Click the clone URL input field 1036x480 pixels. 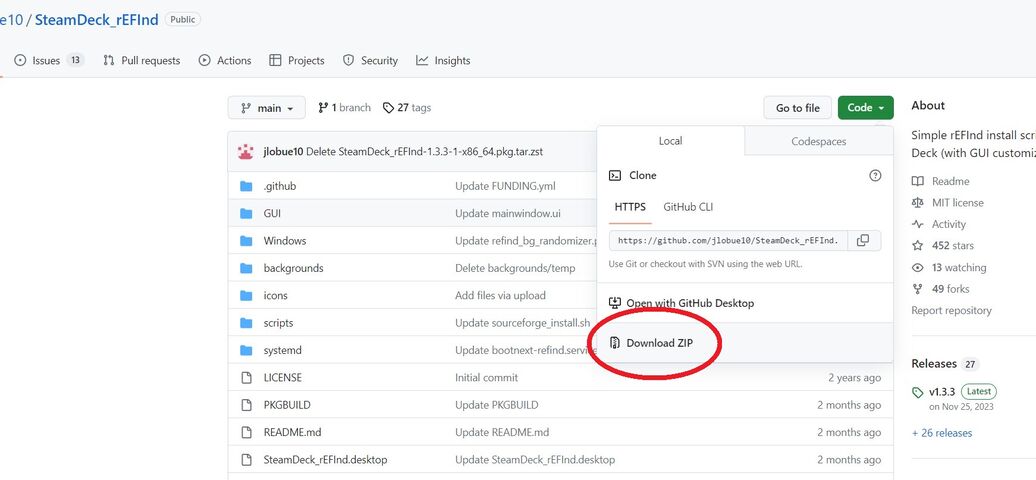(x=728, y=241)
